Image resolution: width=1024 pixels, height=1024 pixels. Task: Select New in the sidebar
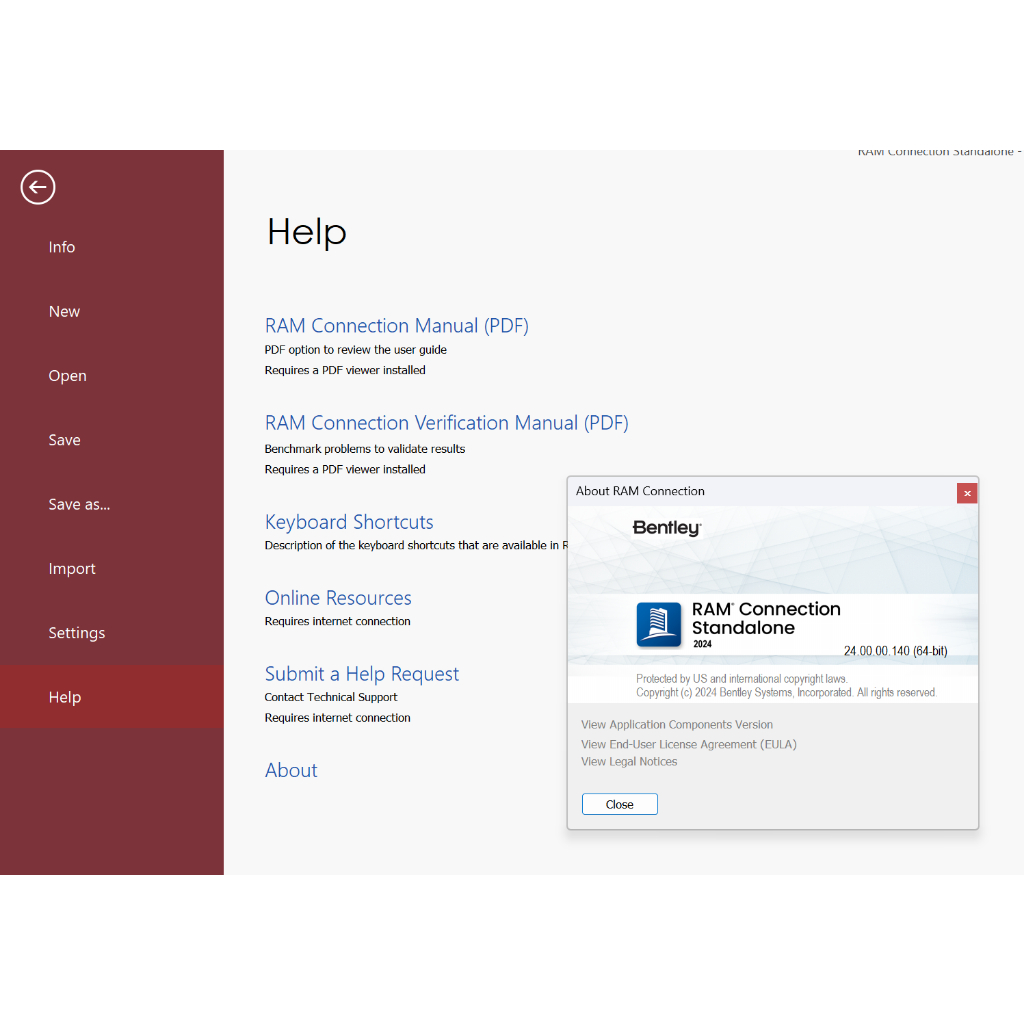pos(64,311)
